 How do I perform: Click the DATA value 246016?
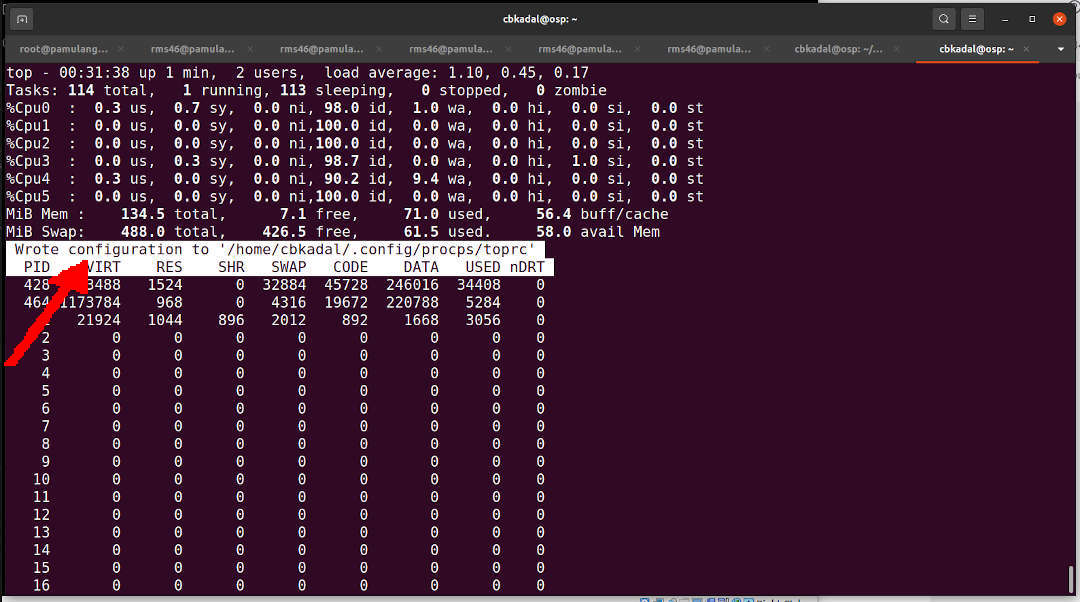[412, 285]
